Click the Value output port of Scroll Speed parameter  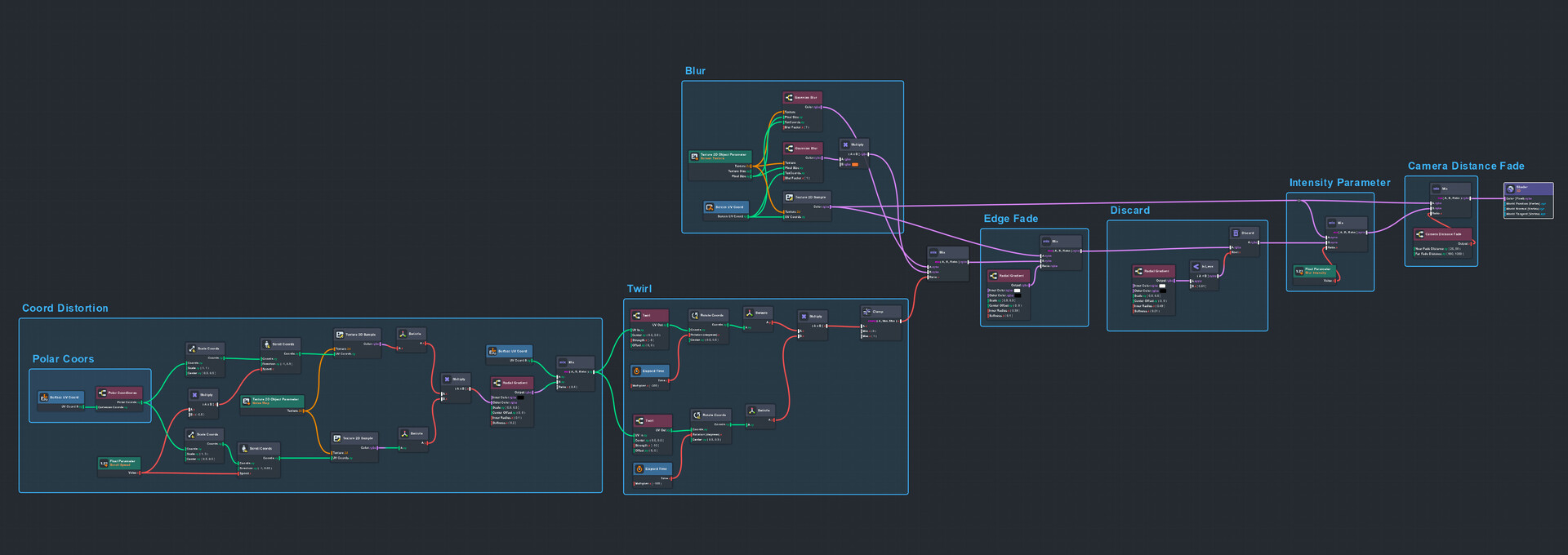139,473
